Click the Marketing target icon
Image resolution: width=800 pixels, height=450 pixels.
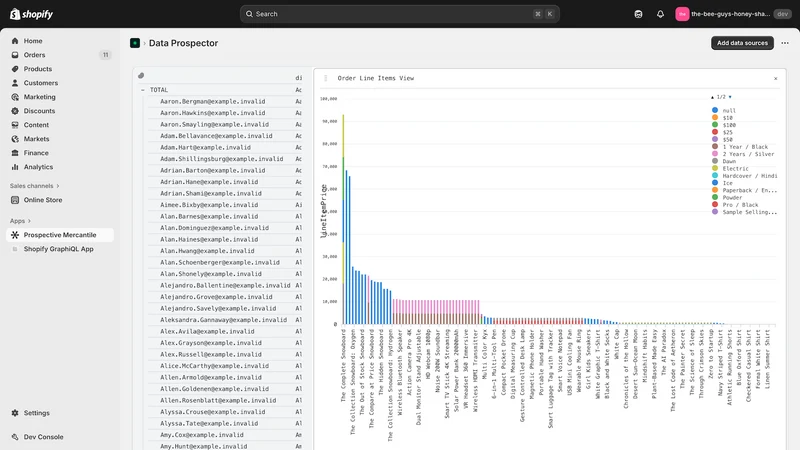pos(15,97)
